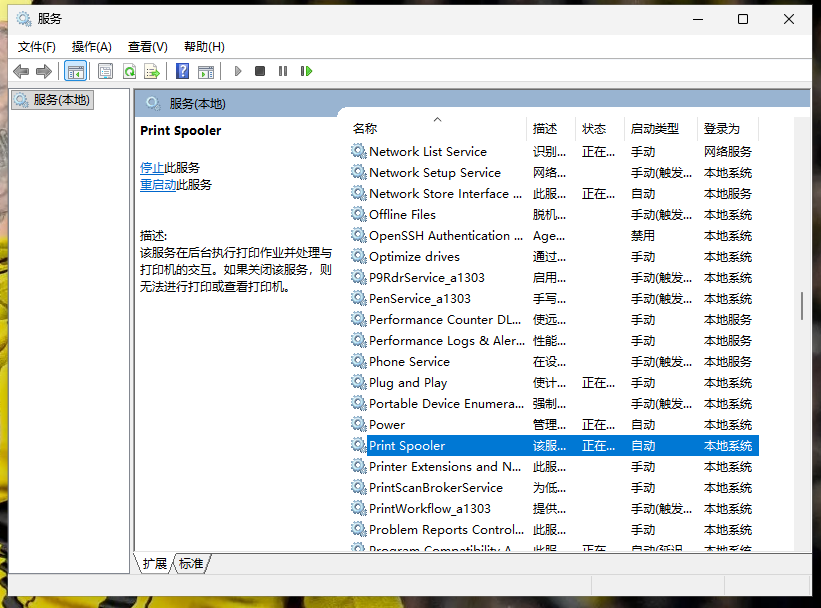Select the gear icon of Phone Service
This screenshot has height=608, width=821.
[x=359, y=361]
